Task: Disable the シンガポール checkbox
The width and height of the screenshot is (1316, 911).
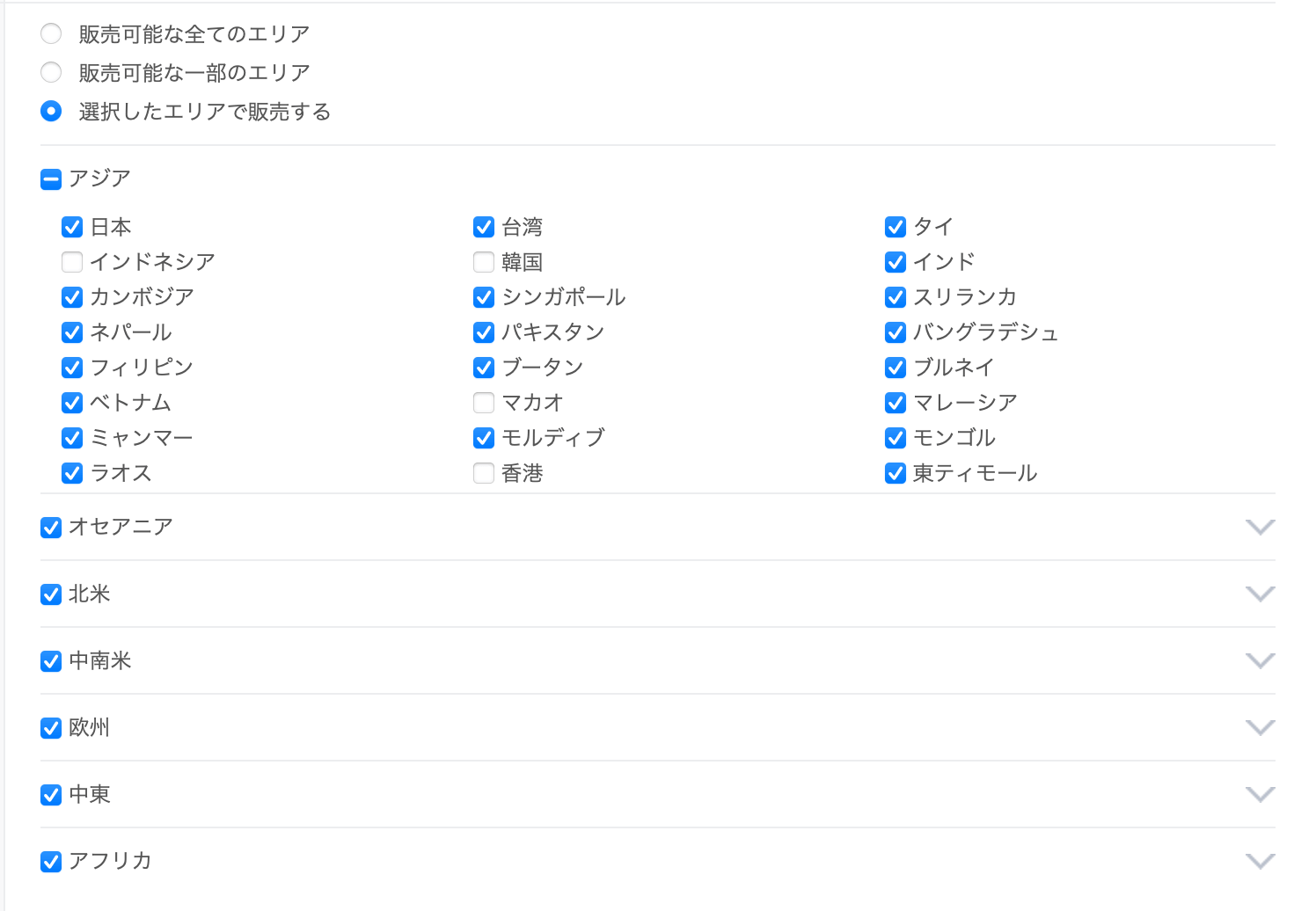Action: click(484, 297)
